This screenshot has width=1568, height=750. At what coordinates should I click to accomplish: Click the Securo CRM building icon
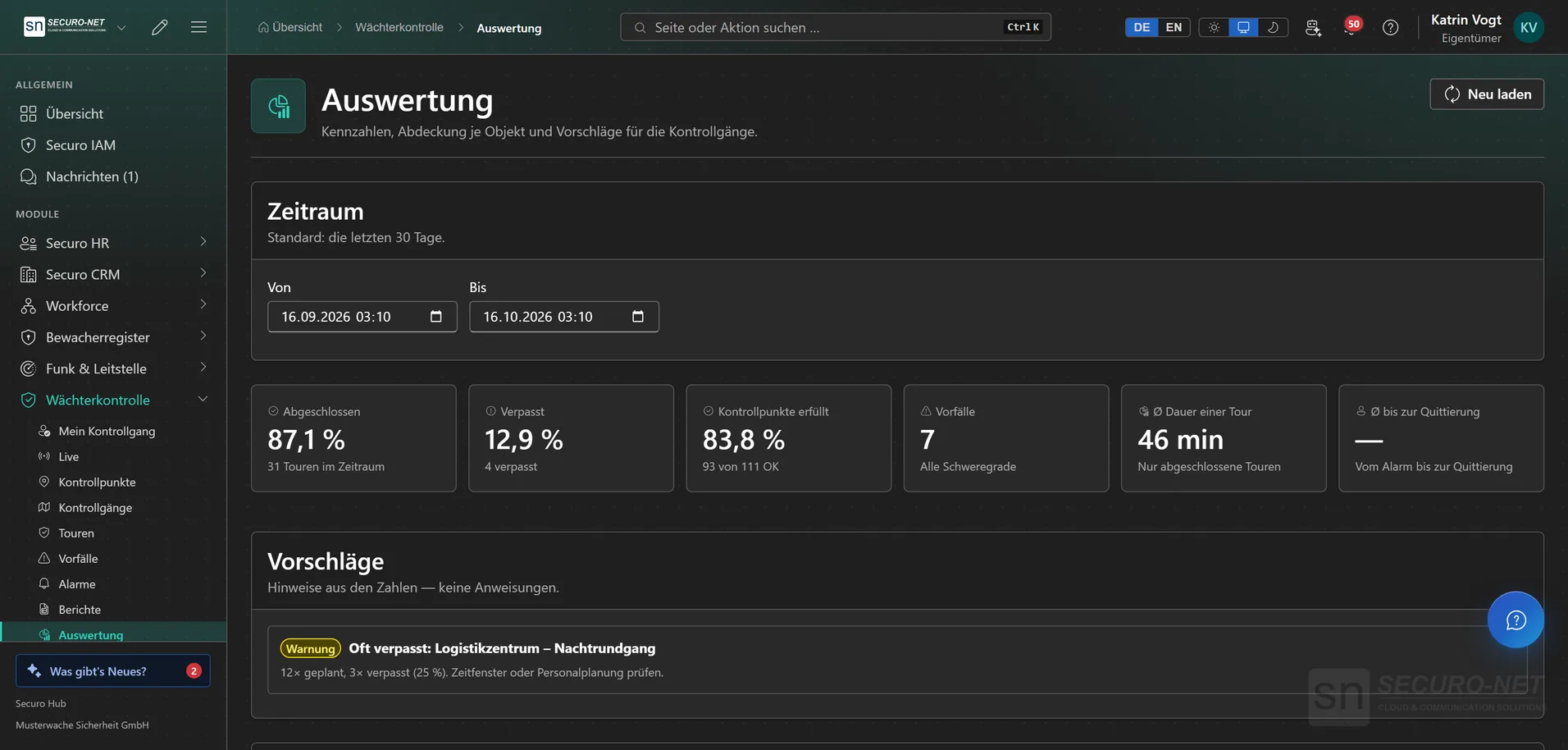[29, 274]
